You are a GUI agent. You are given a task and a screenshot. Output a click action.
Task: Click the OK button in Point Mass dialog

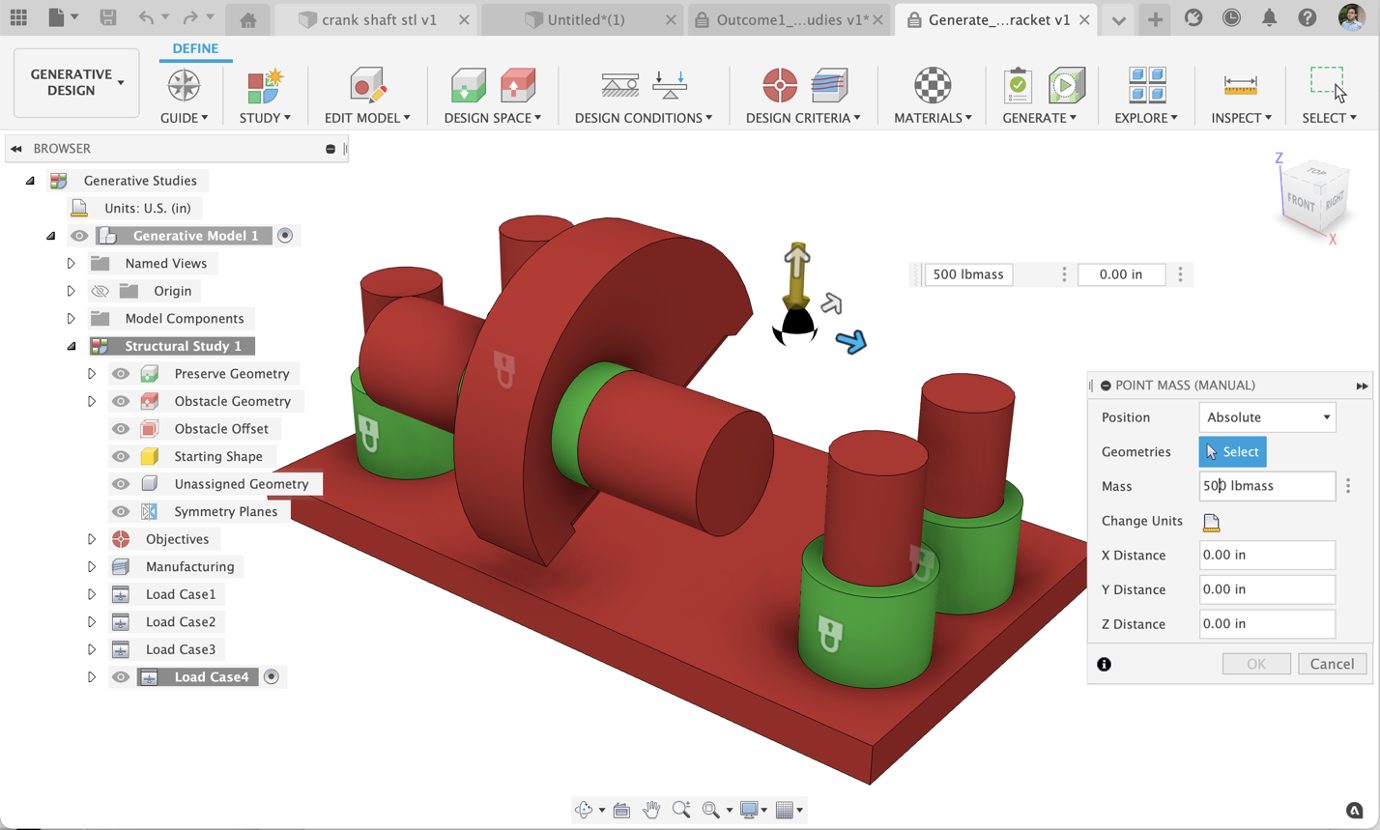pos(1256,664)
